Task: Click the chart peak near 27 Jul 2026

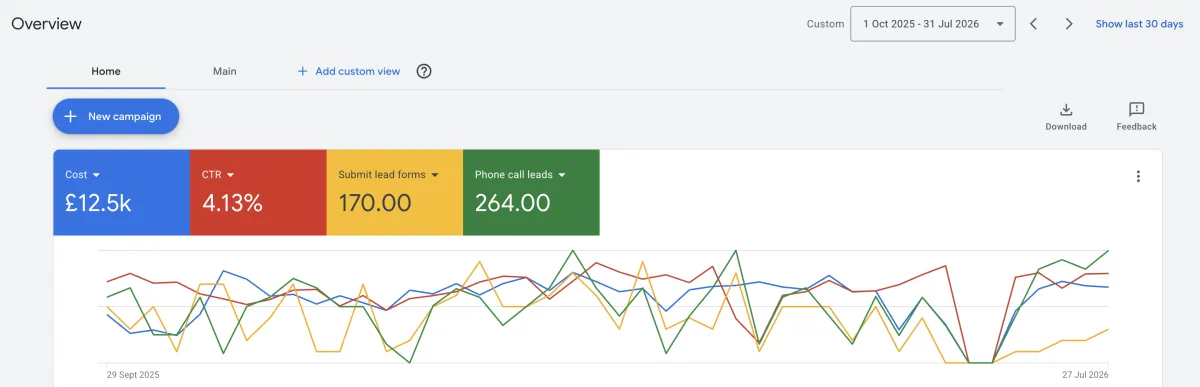Action: [x=1108, y=251]
